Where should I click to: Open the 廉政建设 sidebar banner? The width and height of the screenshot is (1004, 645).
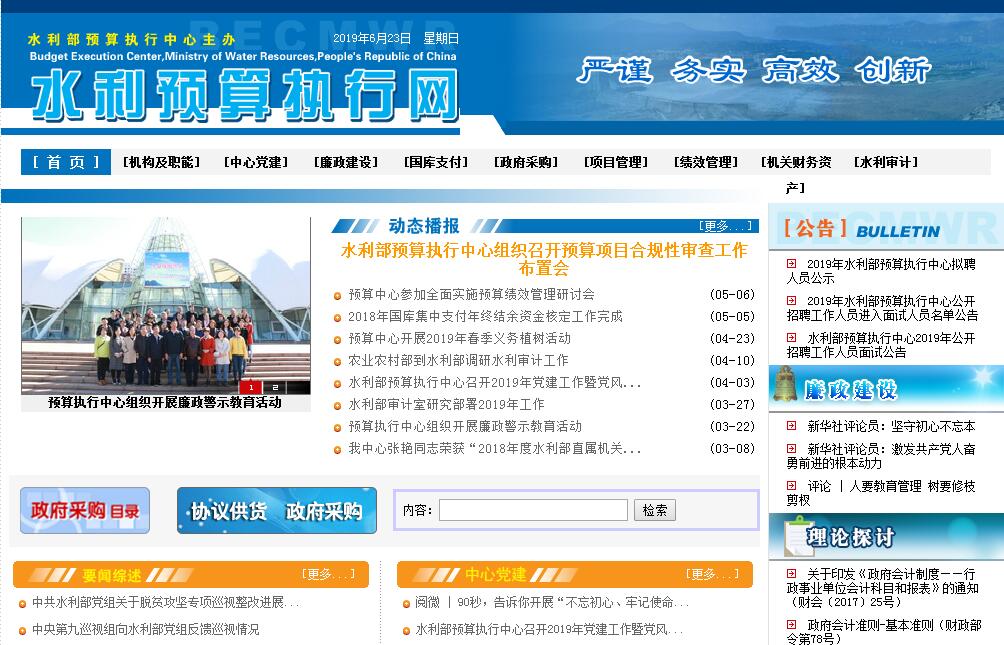click(885, 389)
